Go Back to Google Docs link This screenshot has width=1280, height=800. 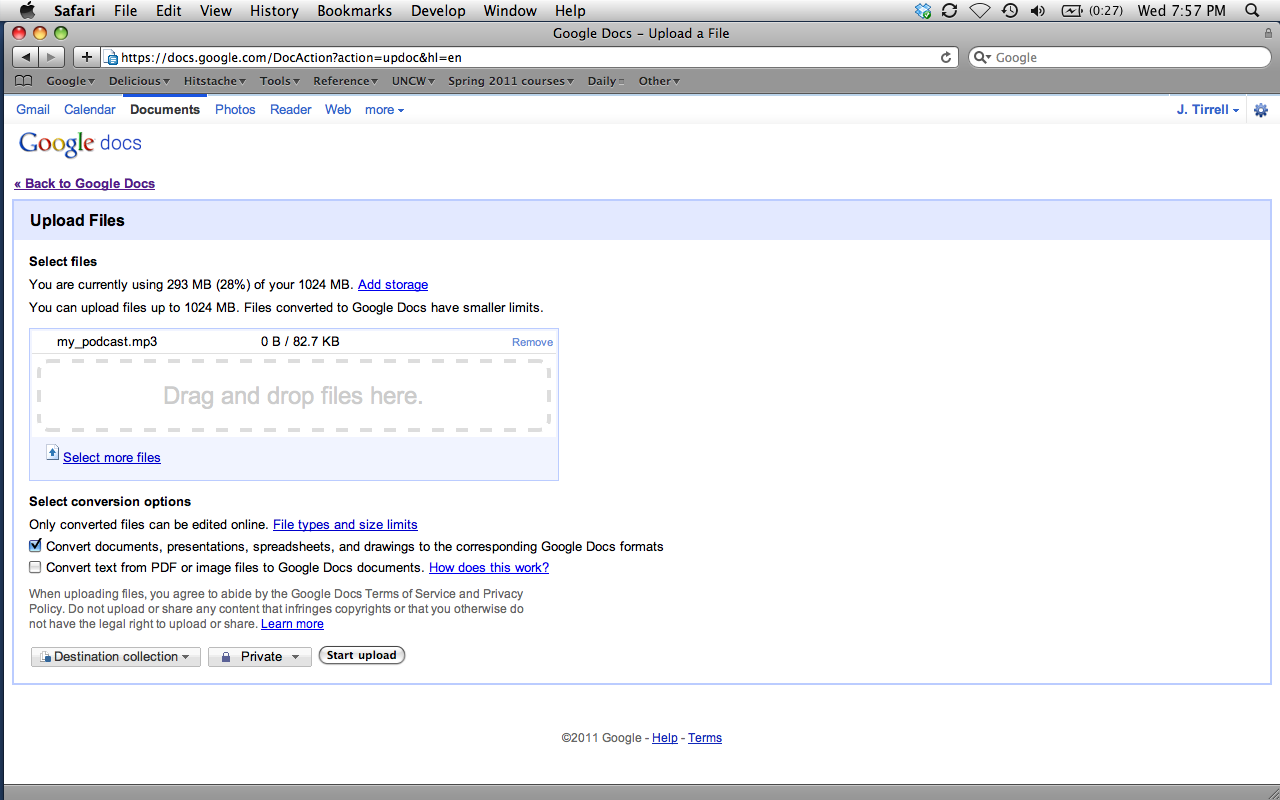point(84,183)
